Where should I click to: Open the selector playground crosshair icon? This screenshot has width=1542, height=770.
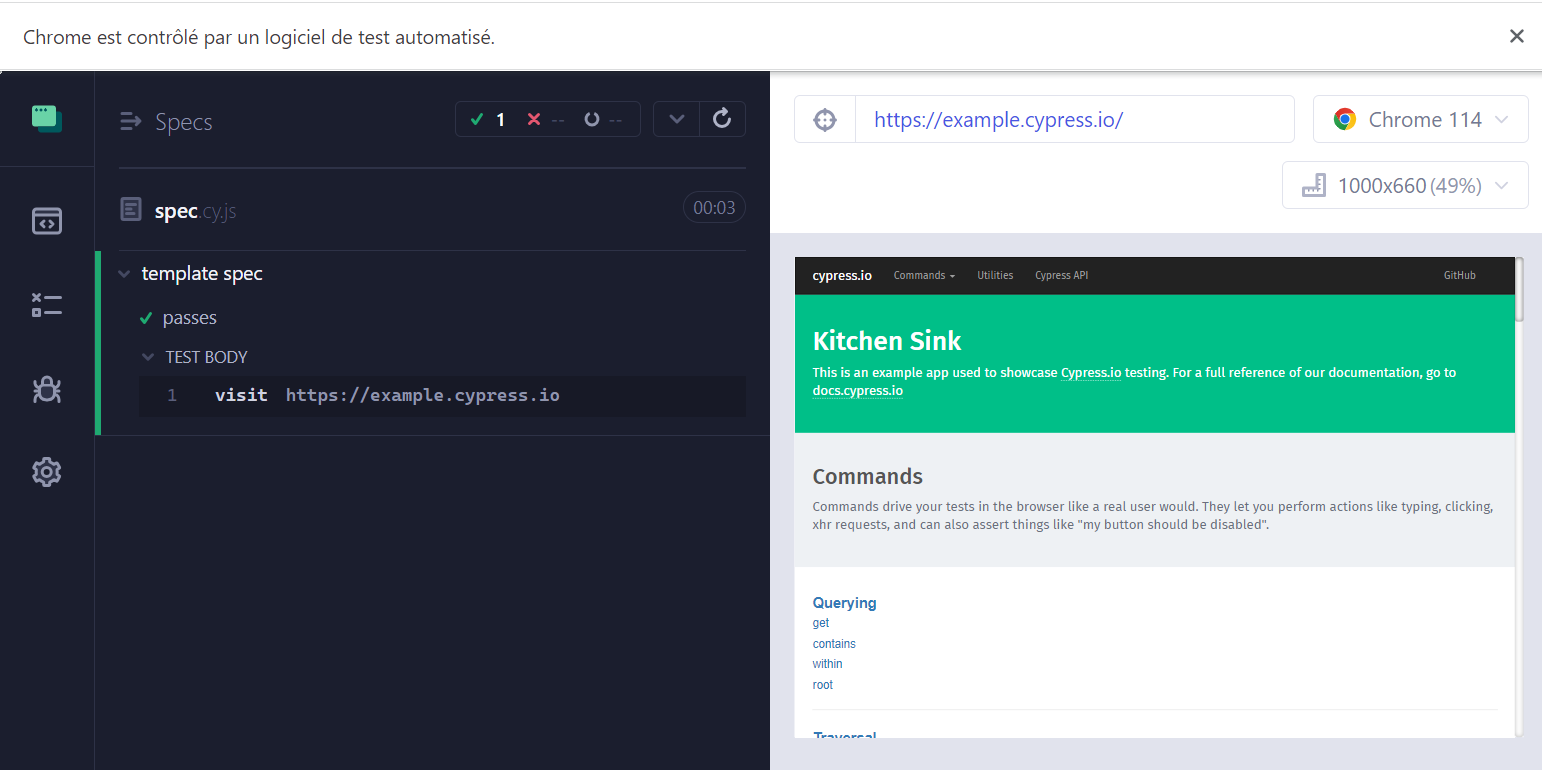825,120
